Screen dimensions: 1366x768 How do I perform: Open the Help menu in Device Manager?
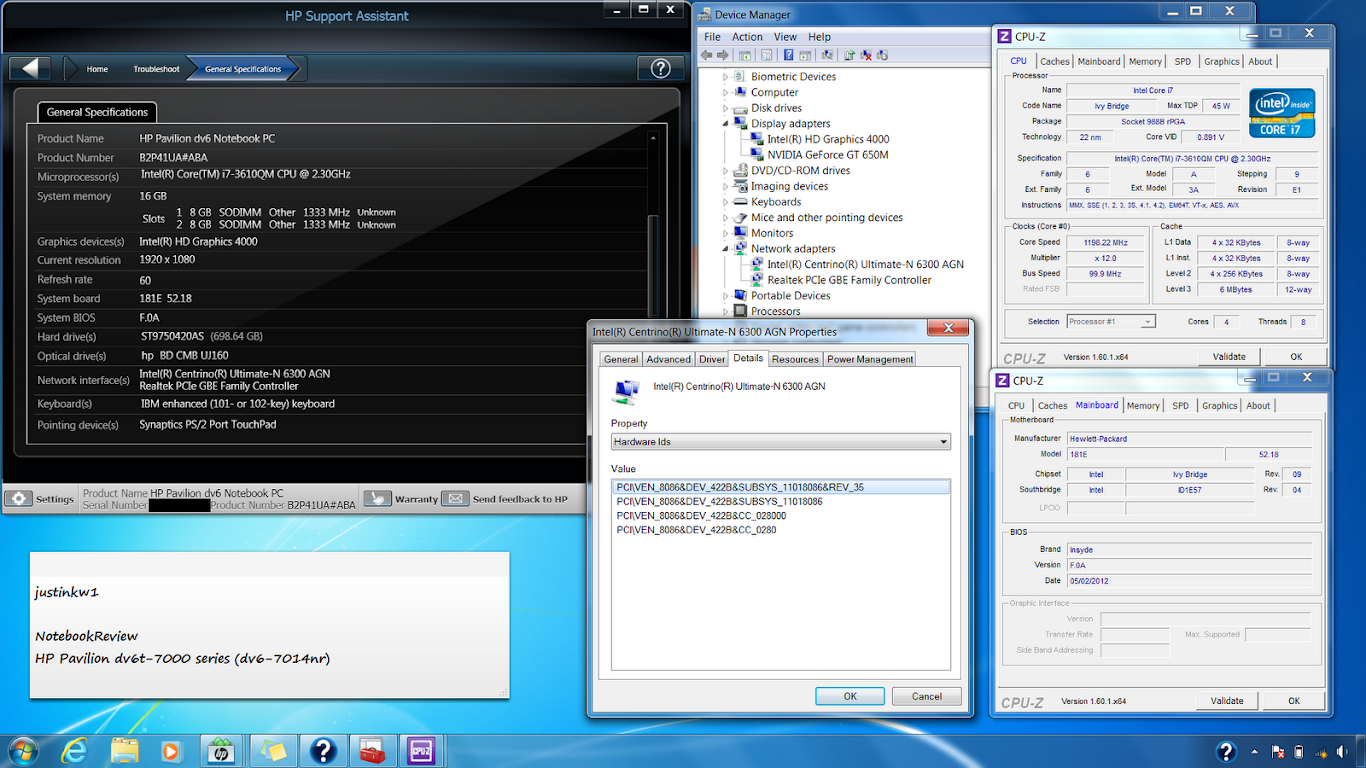[819, 37]
